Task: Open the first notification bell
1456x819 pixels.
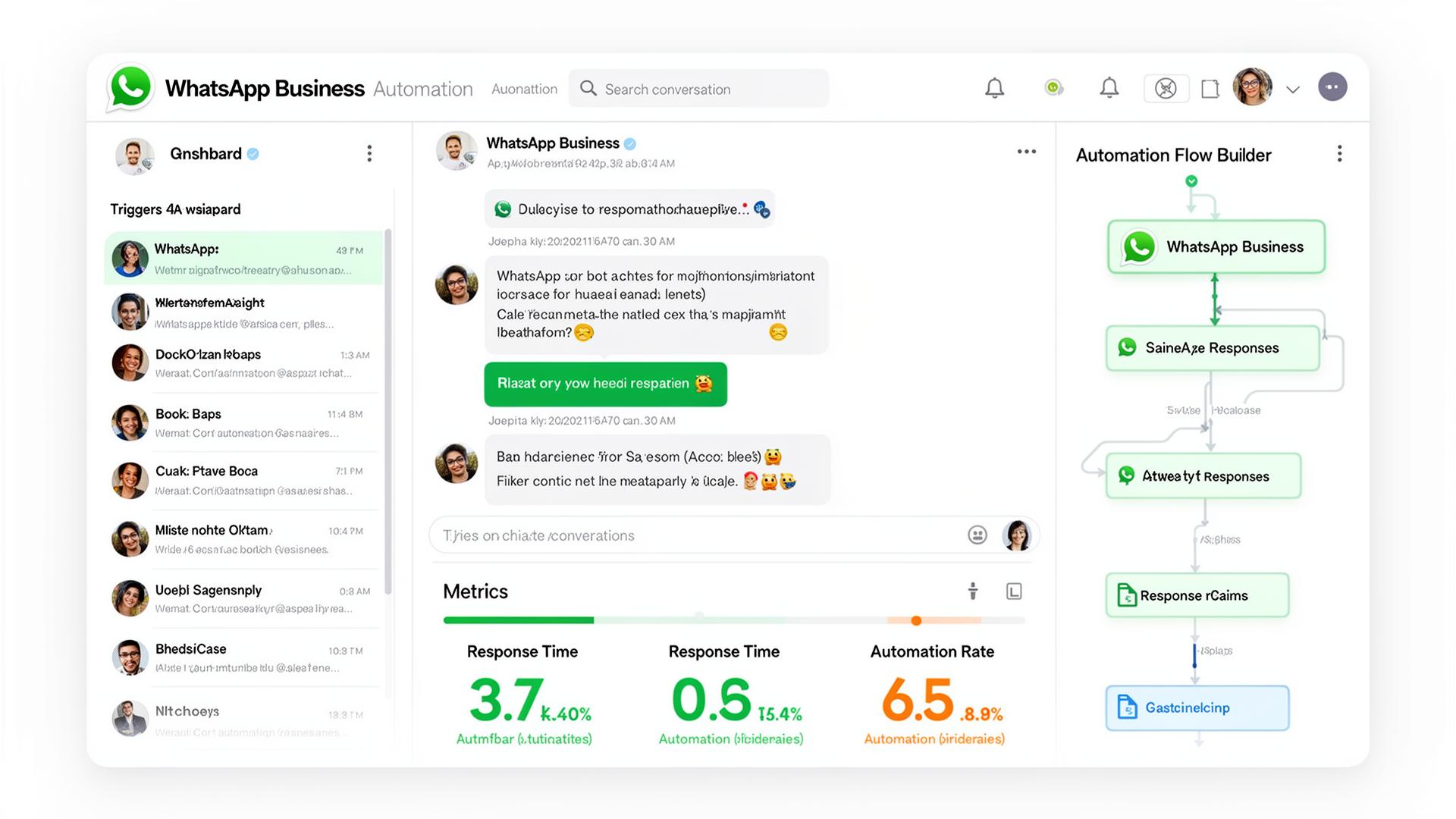Action: click(x=994, y=89)
